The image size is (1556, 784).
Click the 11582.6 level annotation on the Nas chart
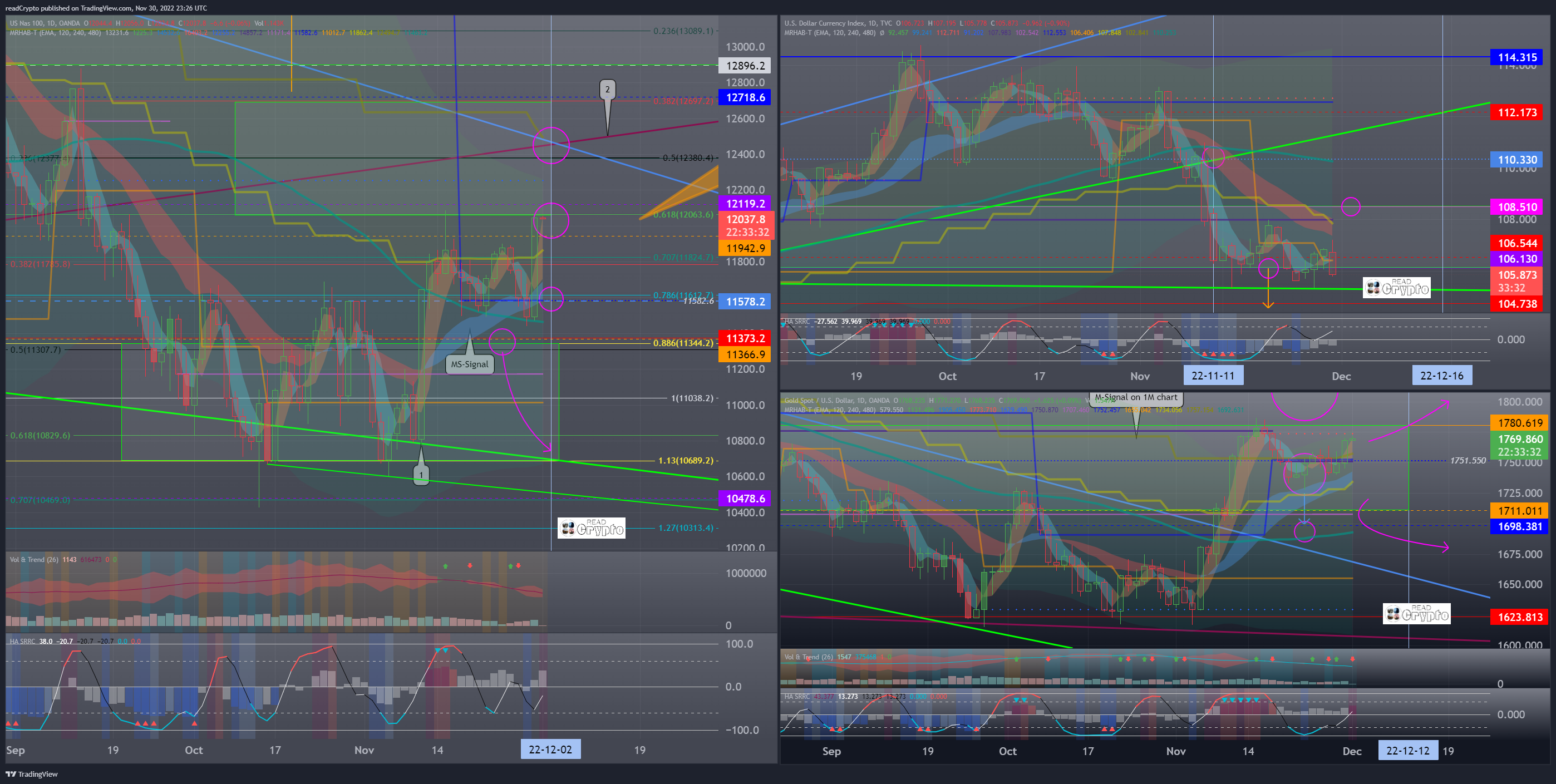pos(698,301)
